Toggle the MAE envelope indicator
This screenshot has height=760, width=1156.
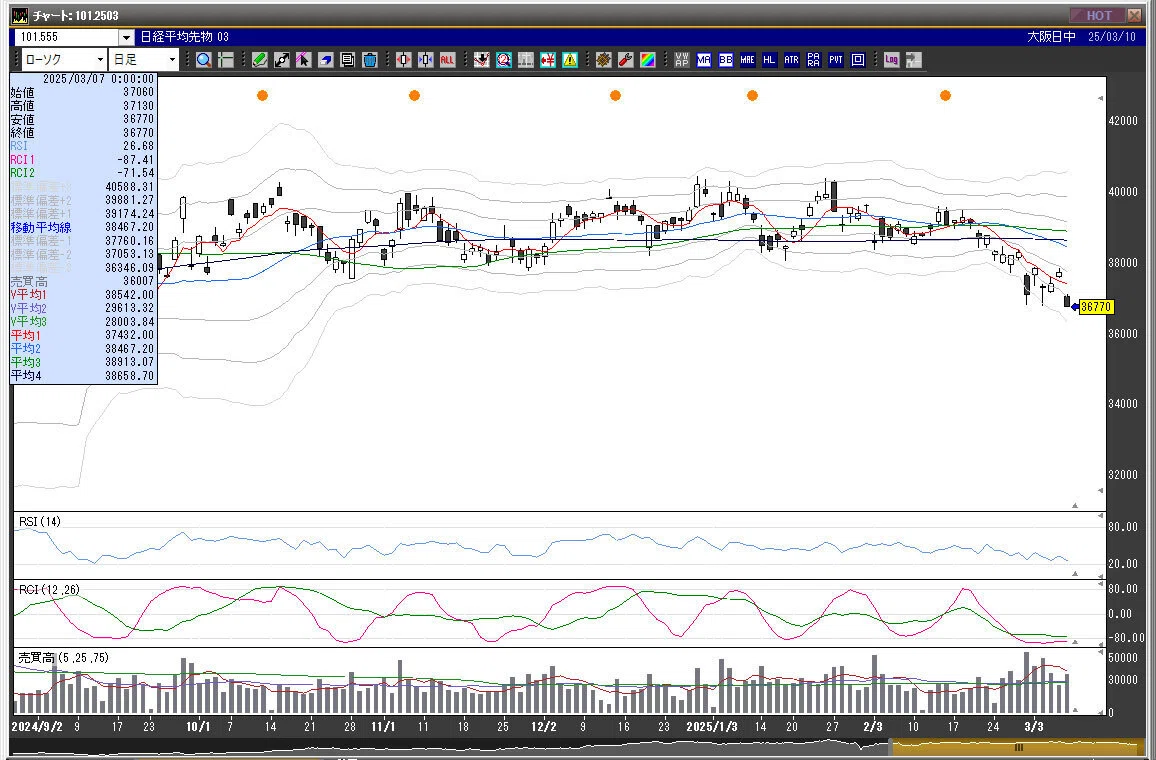[748, 60]
